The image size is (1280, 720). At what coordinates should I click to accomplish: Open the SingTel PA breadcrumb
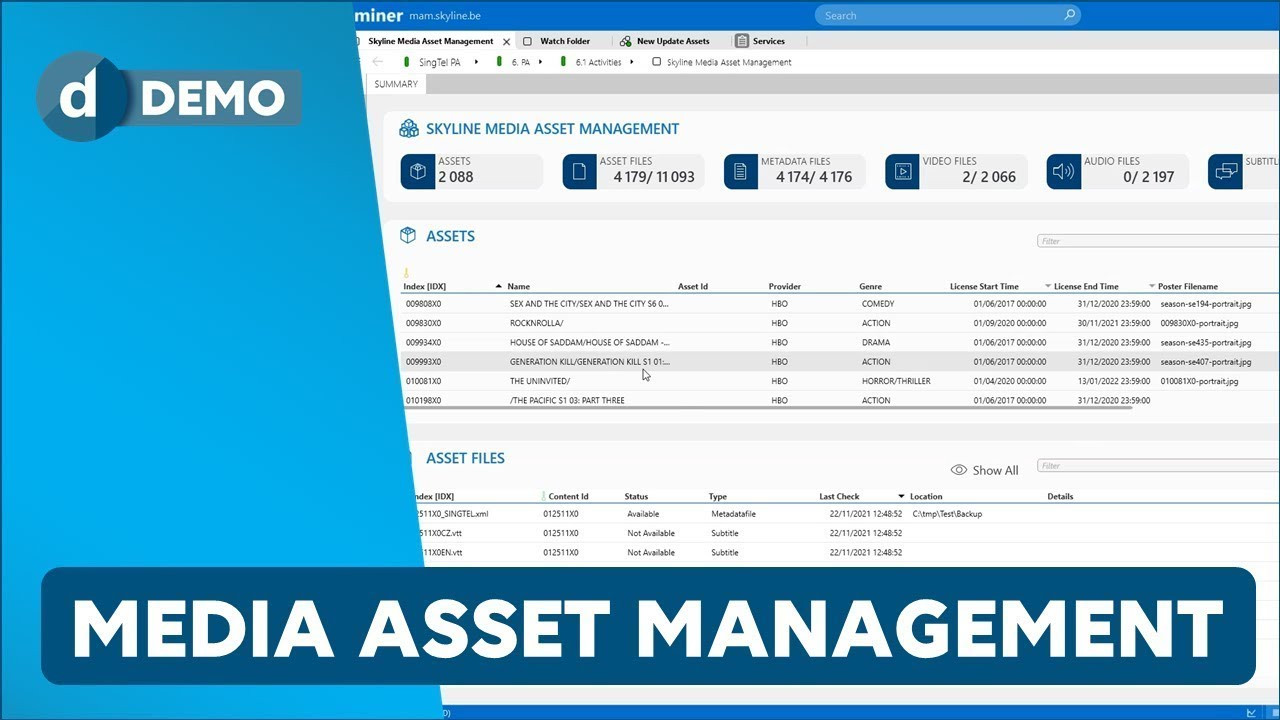click(440, 62)
